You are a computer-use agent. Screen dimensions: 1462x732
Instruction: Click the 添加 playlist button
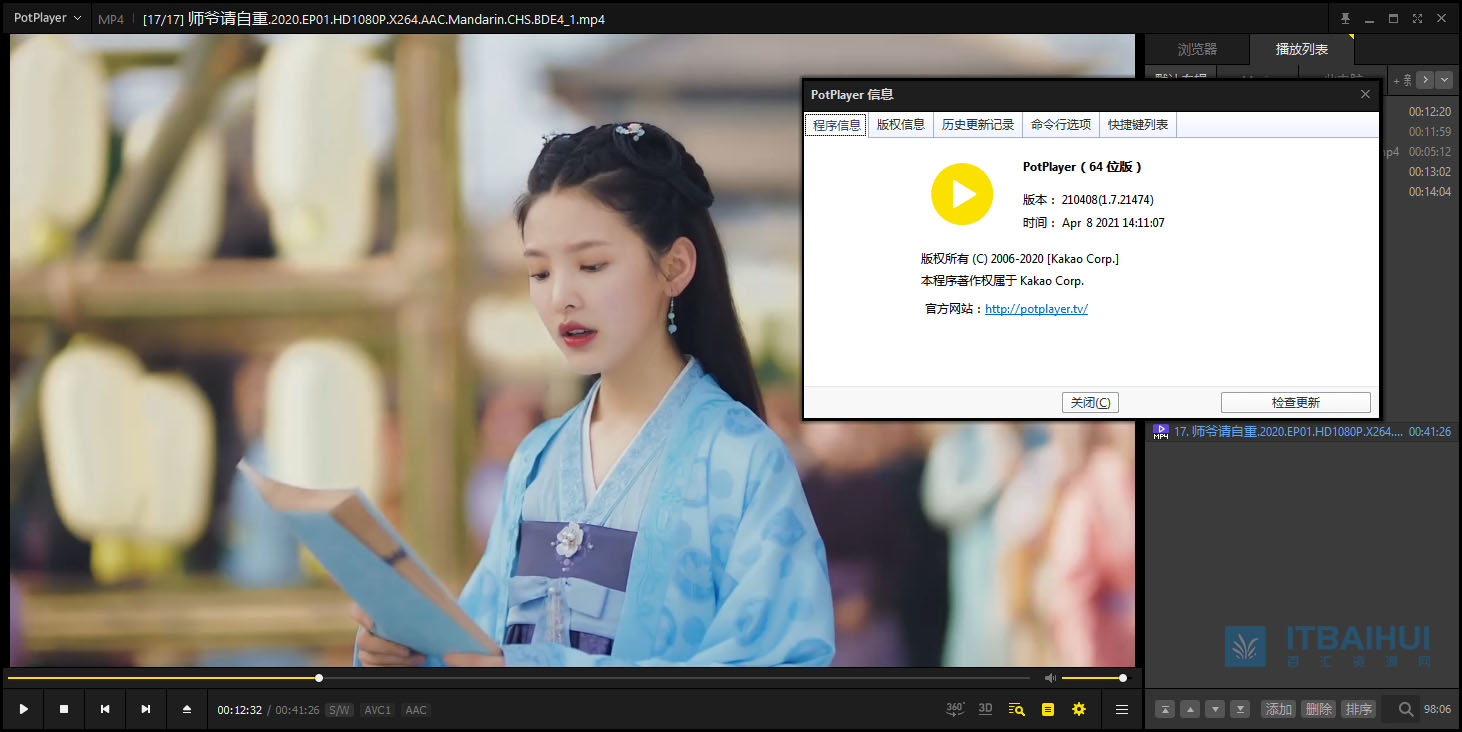pos(1278,709)
